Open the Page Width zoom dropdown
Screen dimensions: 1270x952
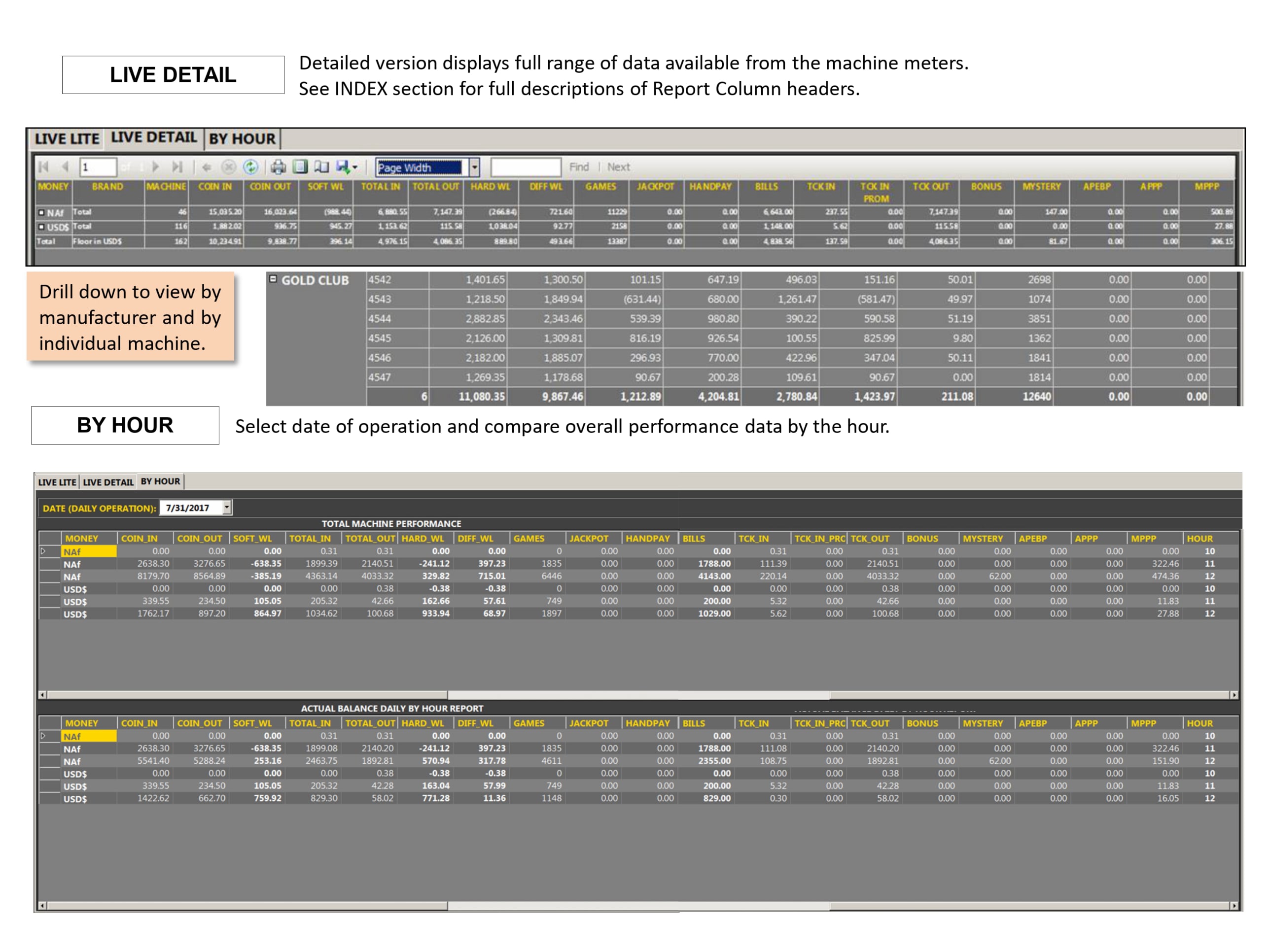[x=474, y=168]
